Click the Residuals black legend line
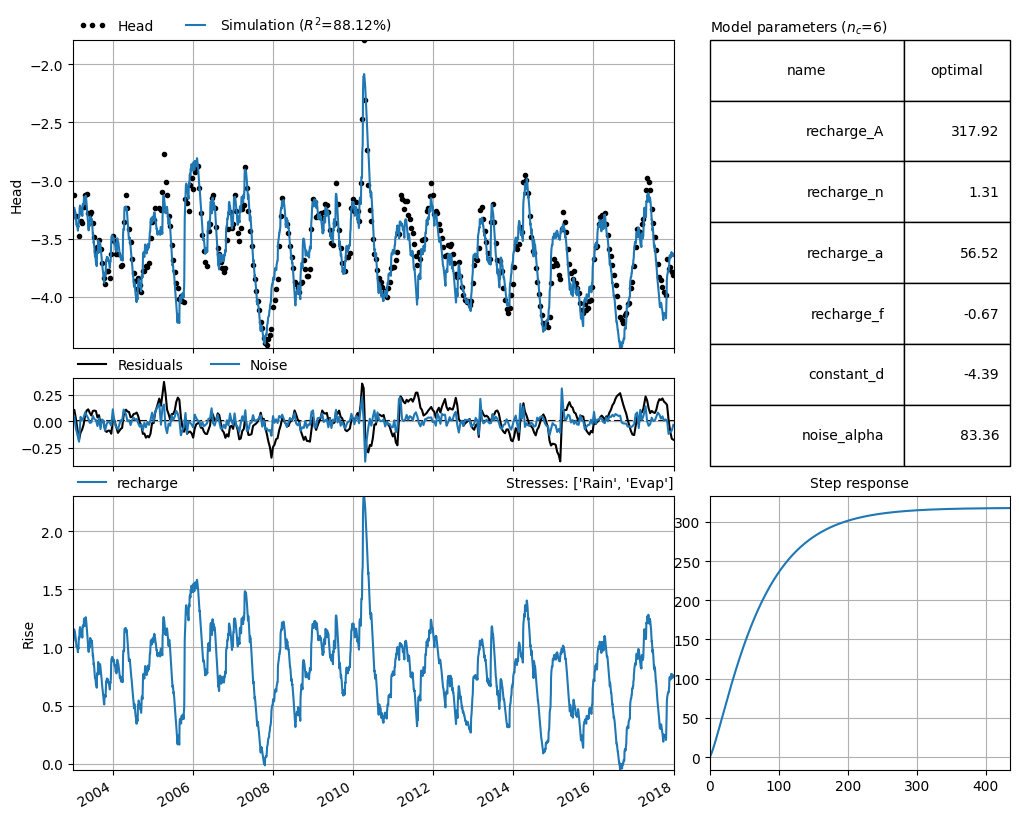Screen dimensions: 1019x819 (92, 365)
